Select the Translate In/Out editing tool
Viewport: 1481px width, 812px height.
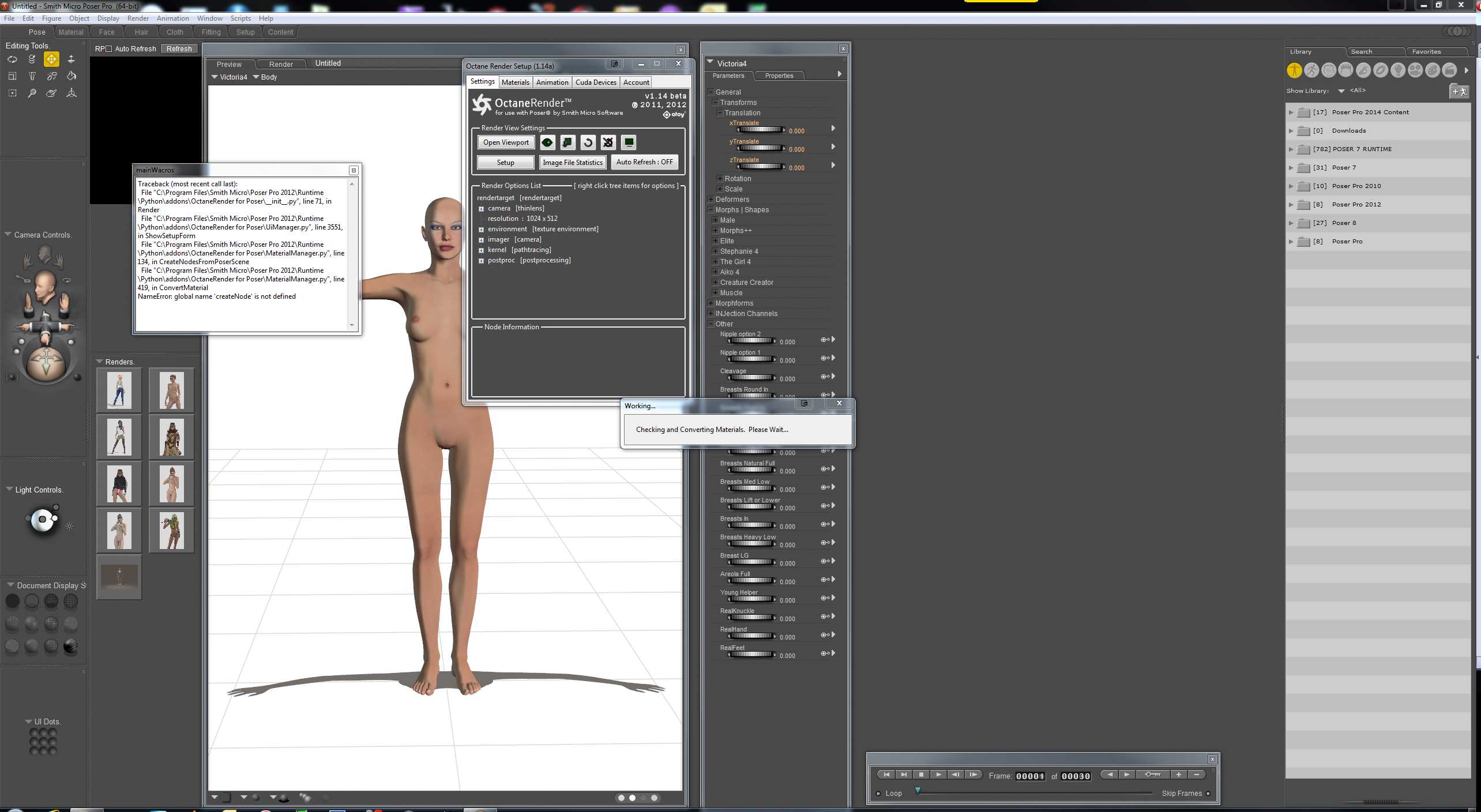click(71, 59)
